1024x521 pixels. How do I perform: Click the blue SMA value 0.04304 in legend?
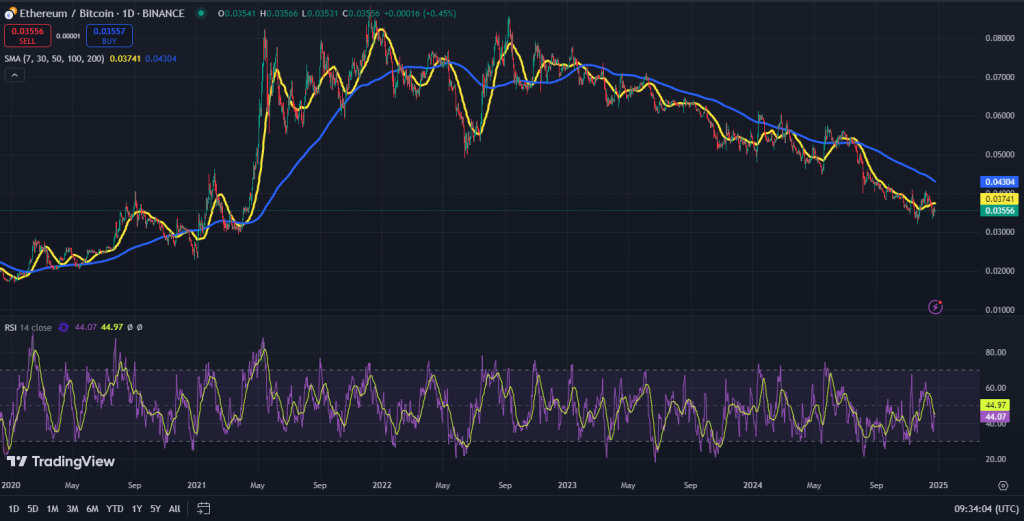pyautogui.click(x=161, y=59)
